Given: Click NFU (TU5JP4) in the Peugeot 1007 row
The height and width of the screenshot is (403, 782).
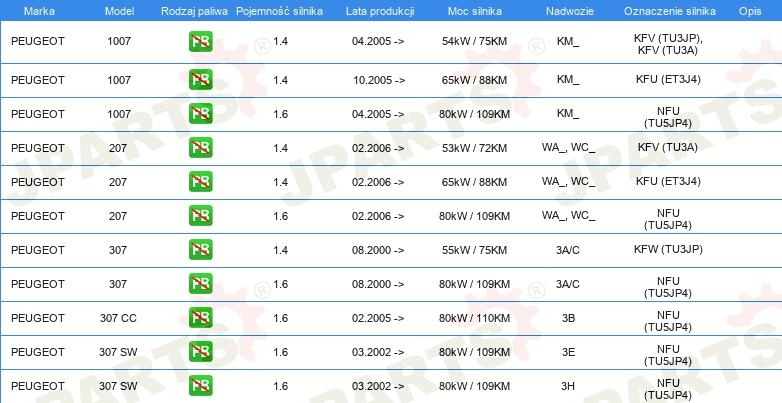Looking at the screenshot, I should point(668,117).
